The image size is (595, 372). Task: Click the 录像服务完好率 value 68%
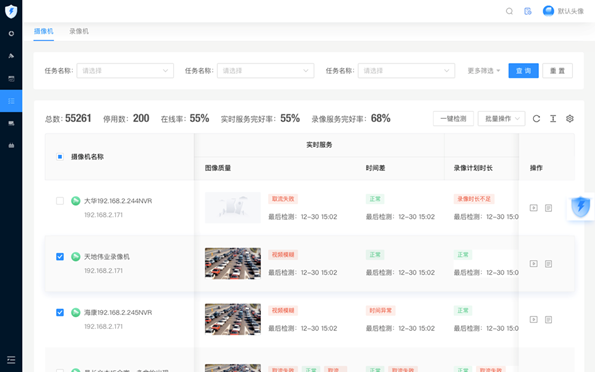pos(381,118)
